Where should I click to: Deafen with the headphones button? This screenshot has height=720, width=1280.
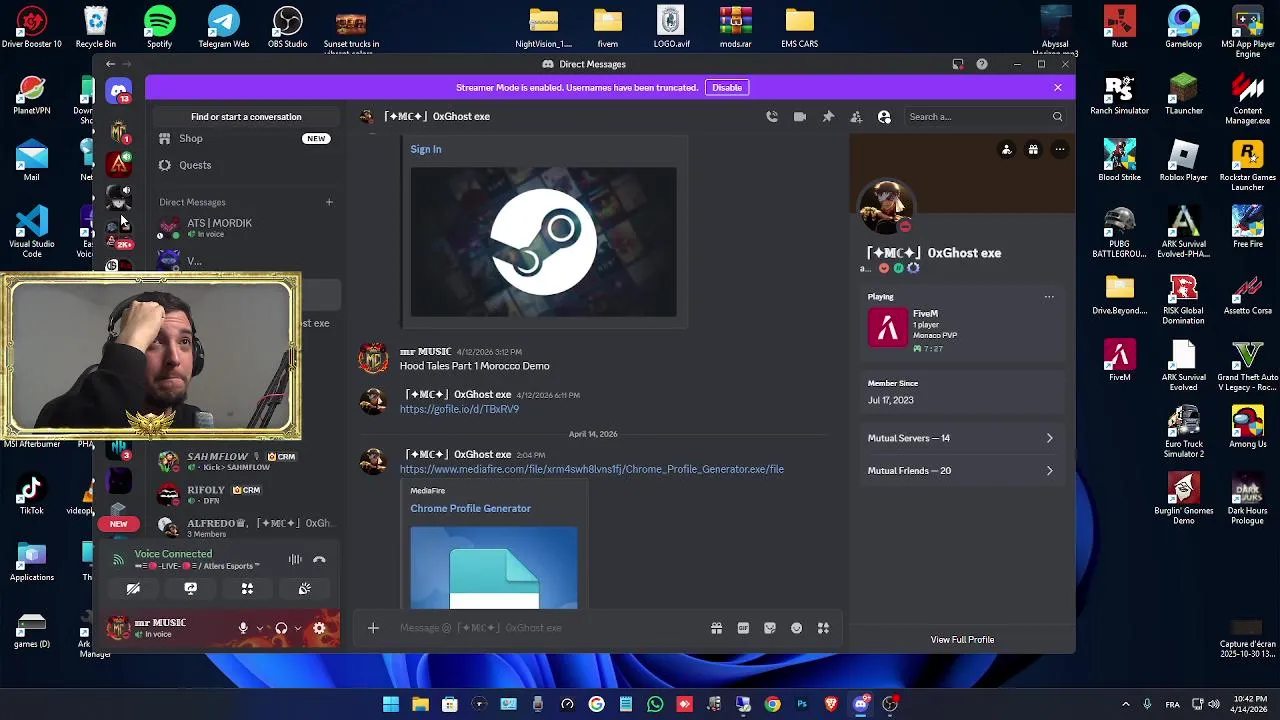pyautogui.click(x=281, y=629)
